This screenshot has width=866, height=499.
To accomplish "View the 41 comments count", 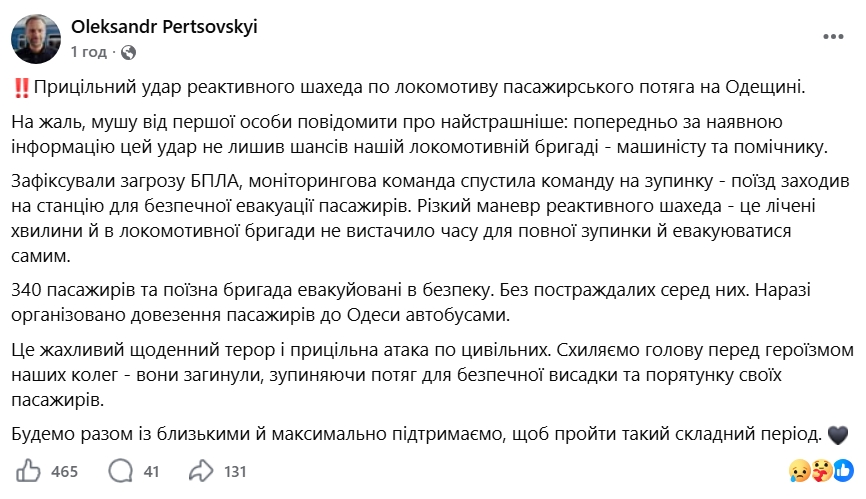I will [x=151, y=471].
